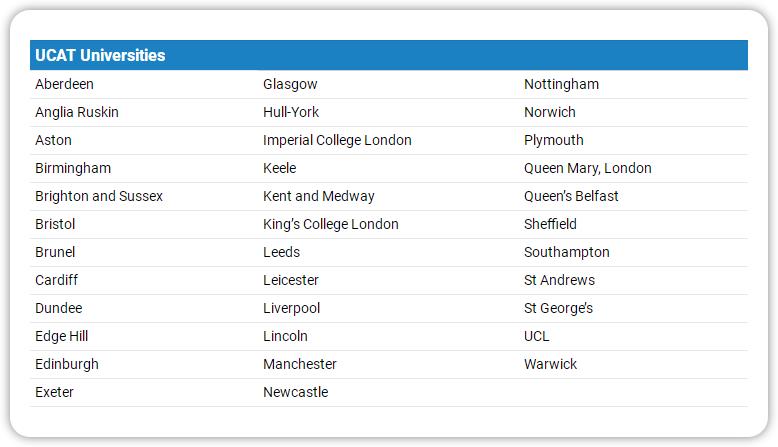Image resolution: width=778 pixels, height=447 pixels.
Task: Choose St George's from the list
Action: (x=559, y=309)
